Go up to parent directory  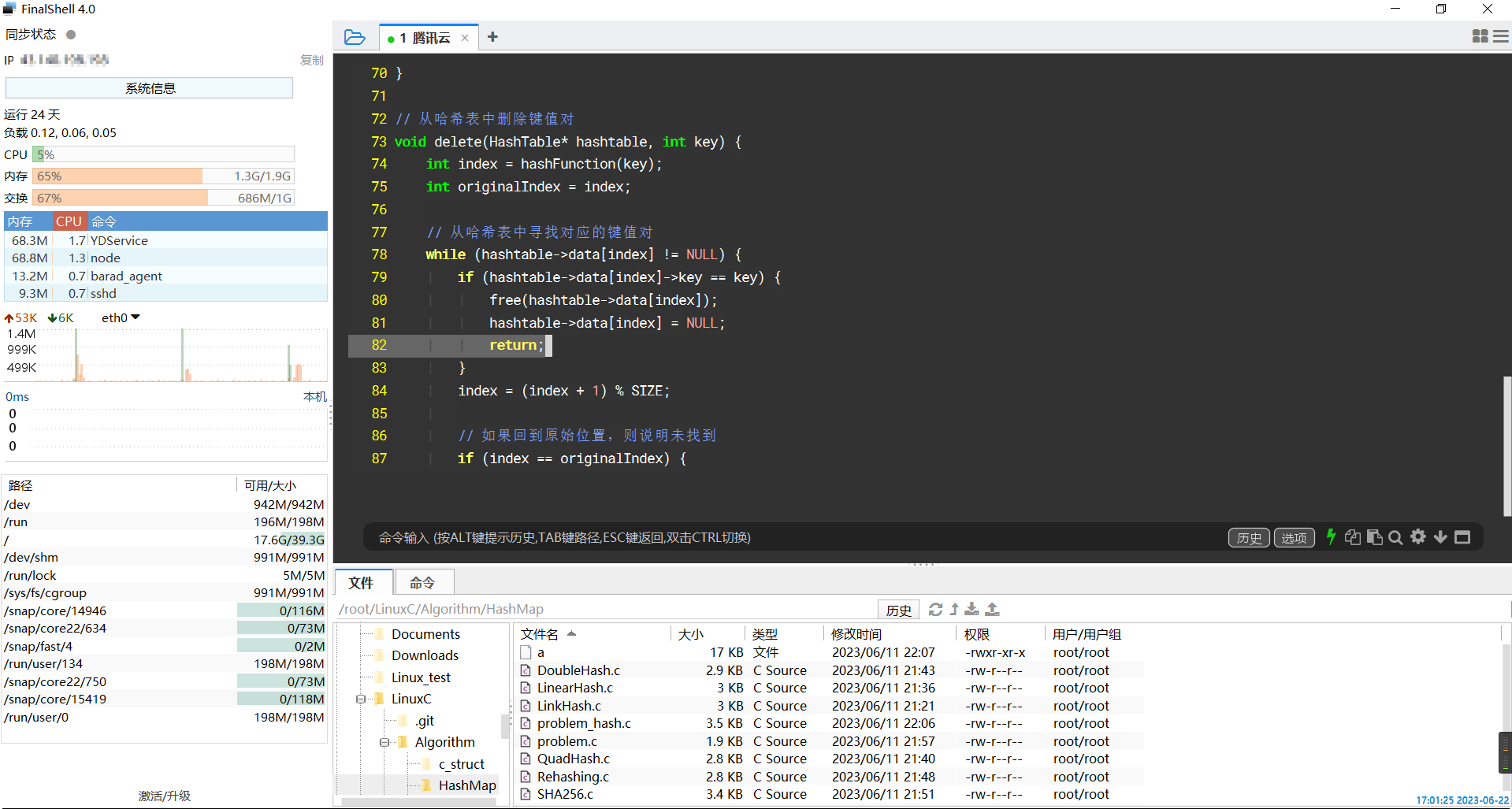[x=954, y=609]
